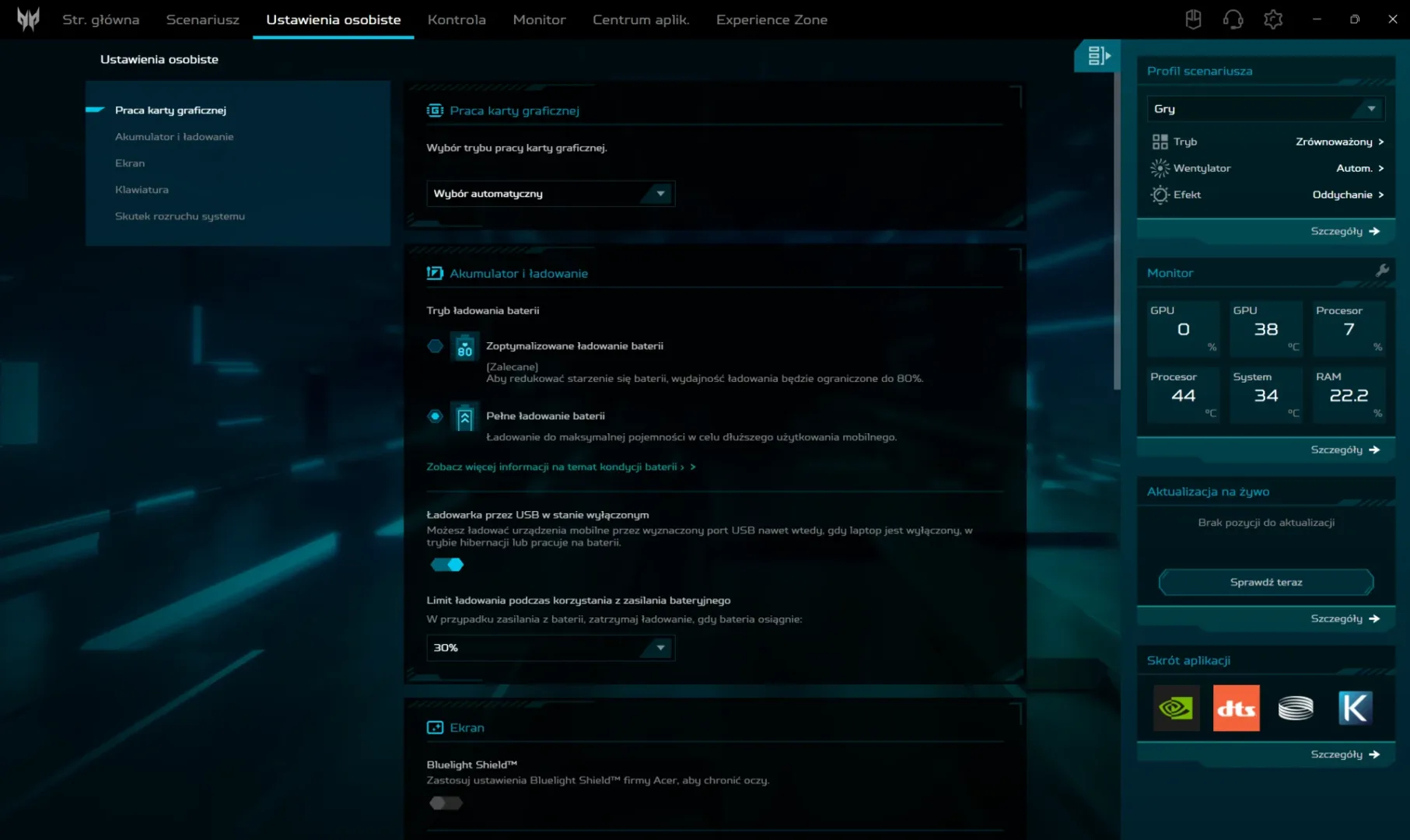
Task: Click the System temperature 34 tile
Action: [1266, 395]
